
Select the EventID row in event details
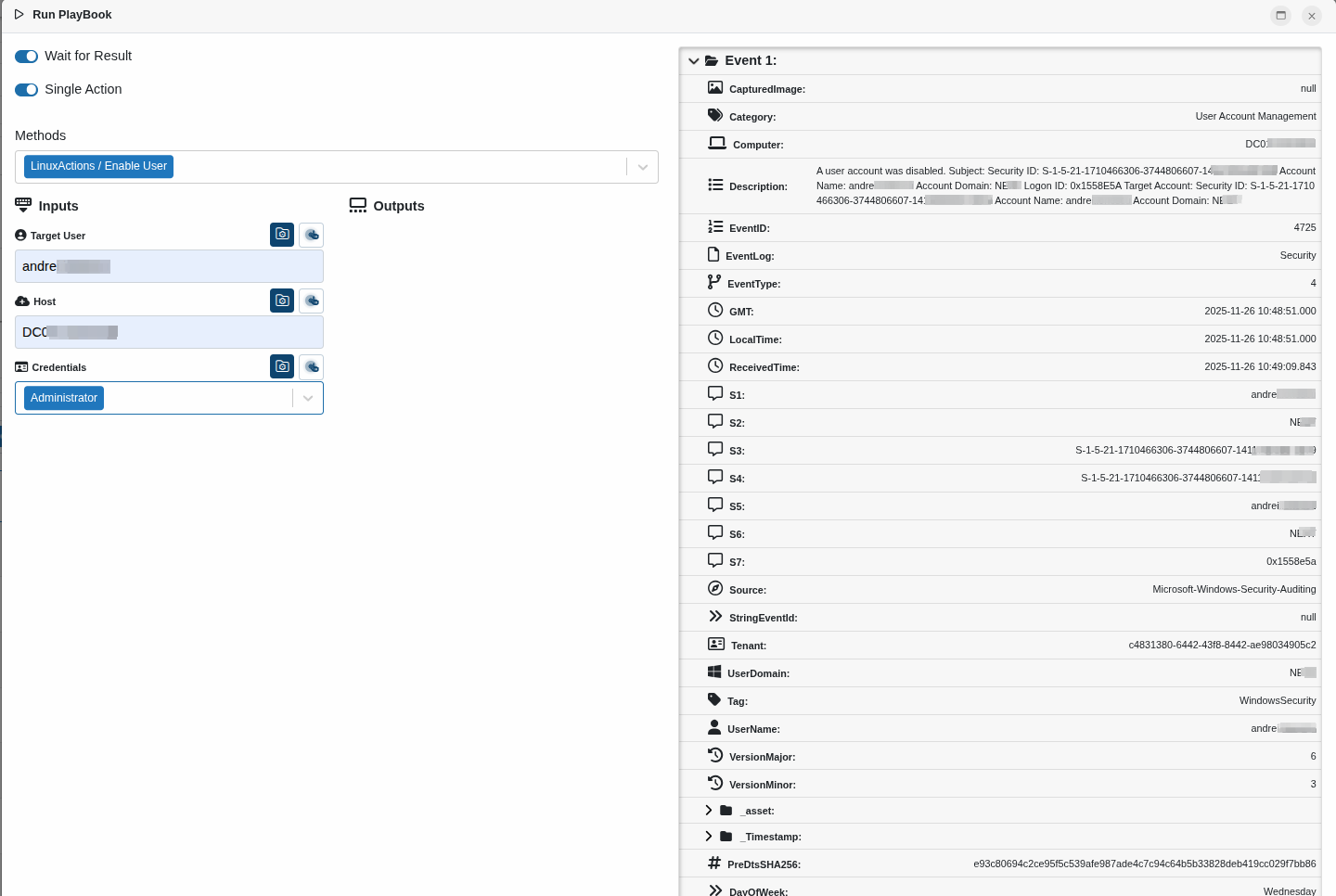1000,228
